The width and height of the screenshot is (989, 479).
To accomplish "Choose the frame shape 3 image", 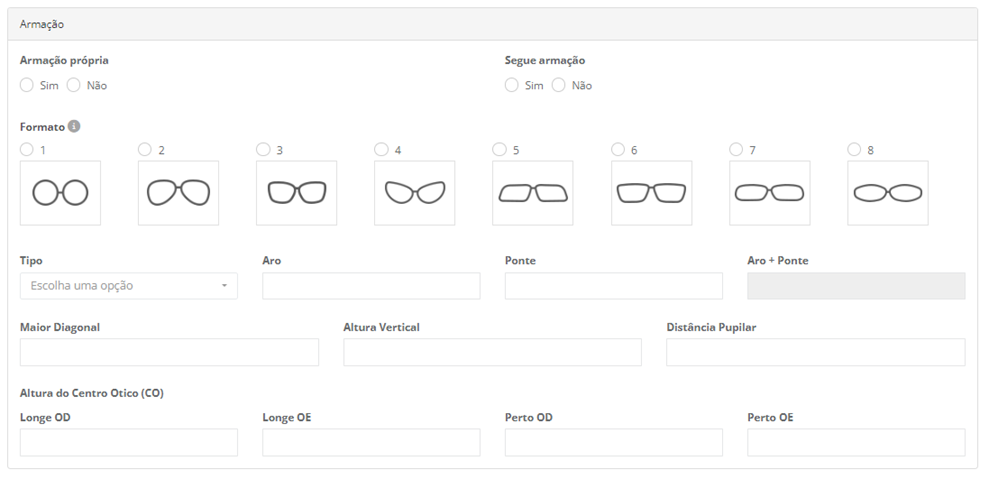I will click(296, 192).
